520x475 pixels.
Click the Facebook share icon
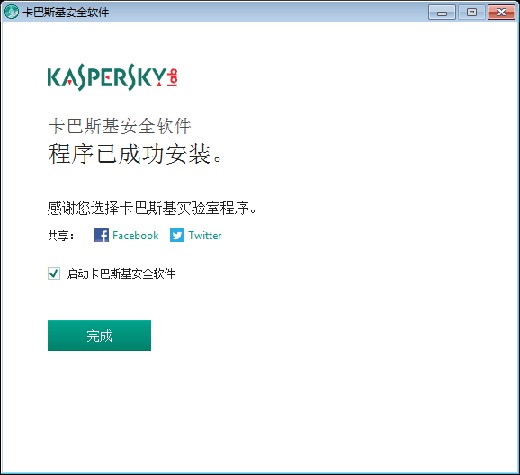click(x=101, y=235)
